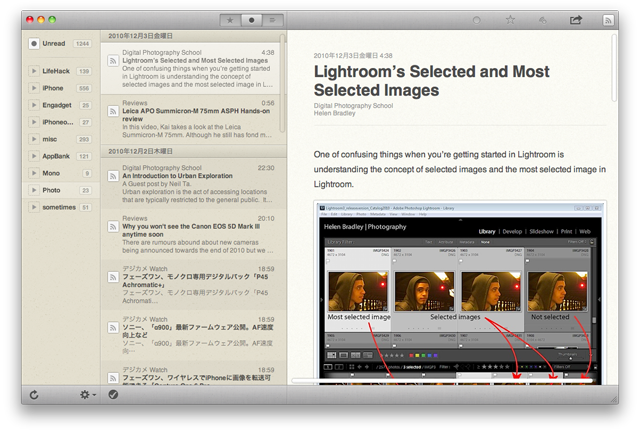This screenshot has height=436, width=640.
Task: Select Photo feed label
Action: [51, 190]
